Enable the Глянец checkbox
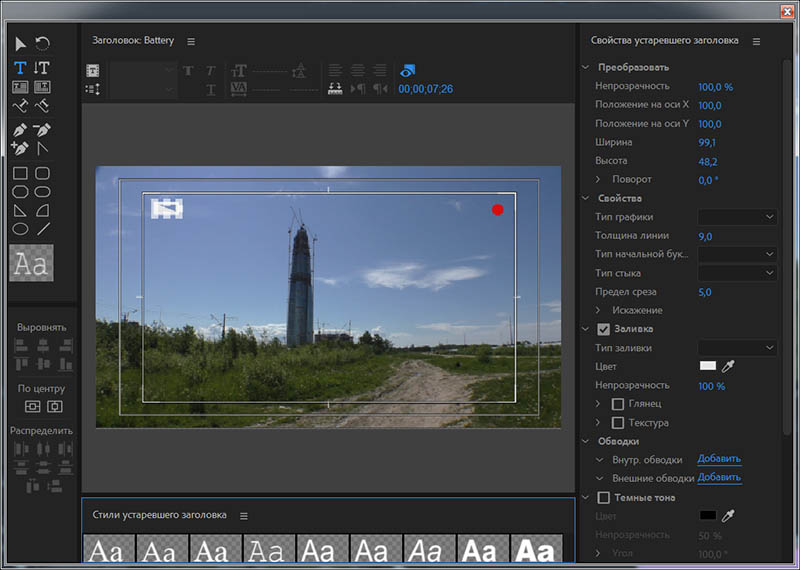 click(618, 404)
